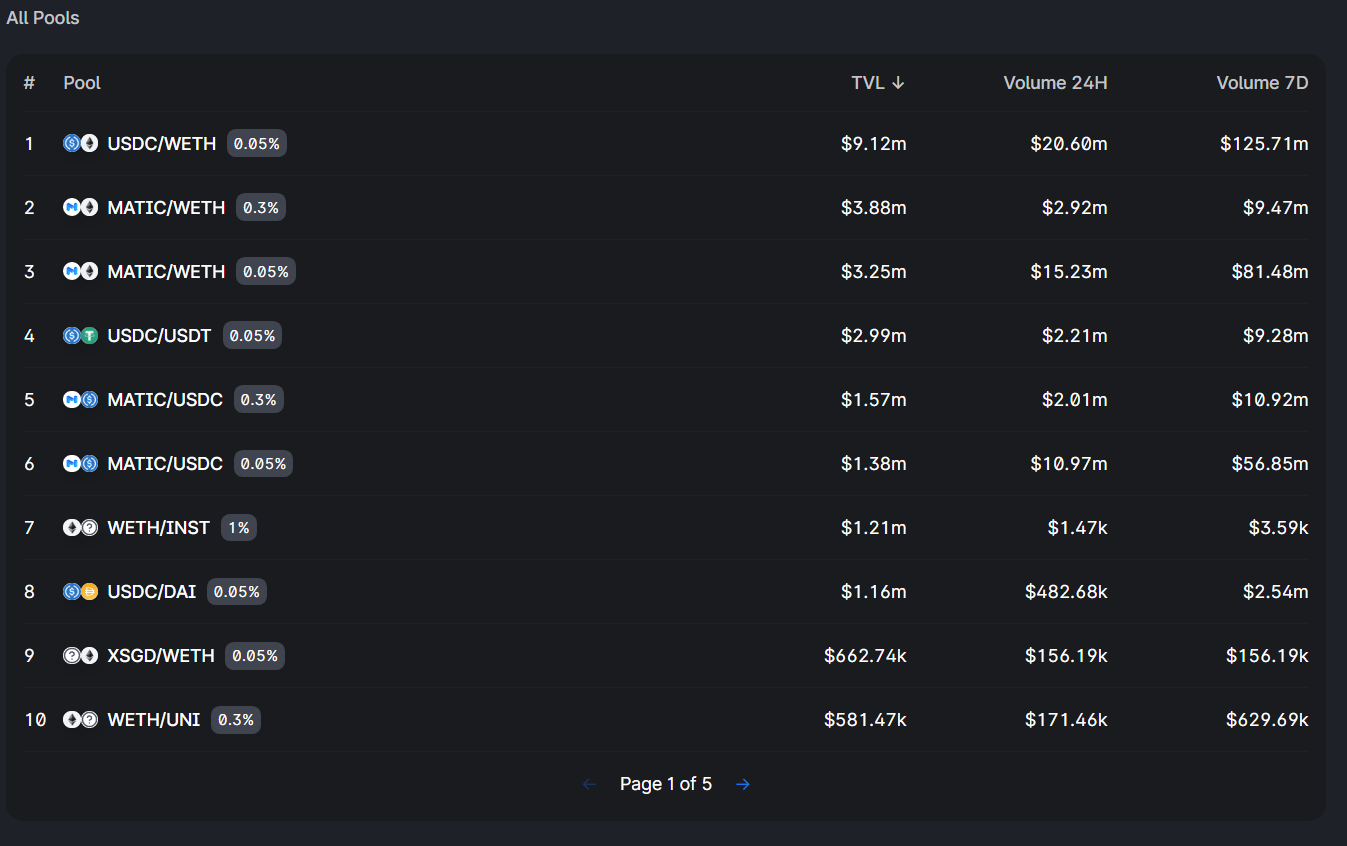Click the 0.05% fee badge of XSGD/WETH
The width and height of the screenshot is (1347, 846).
tap(255, 655)
